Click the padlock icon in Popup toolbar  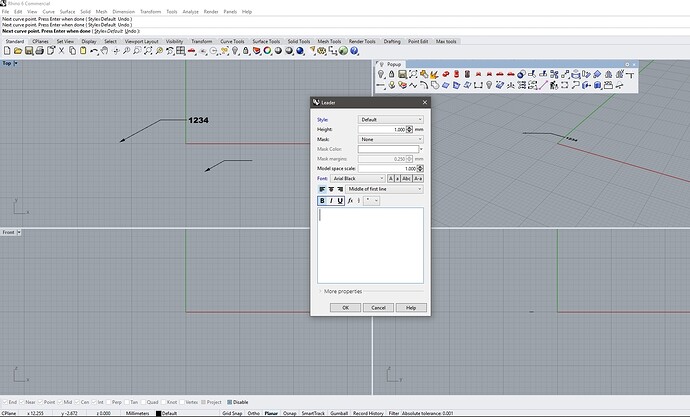click(x=391, y=74)
